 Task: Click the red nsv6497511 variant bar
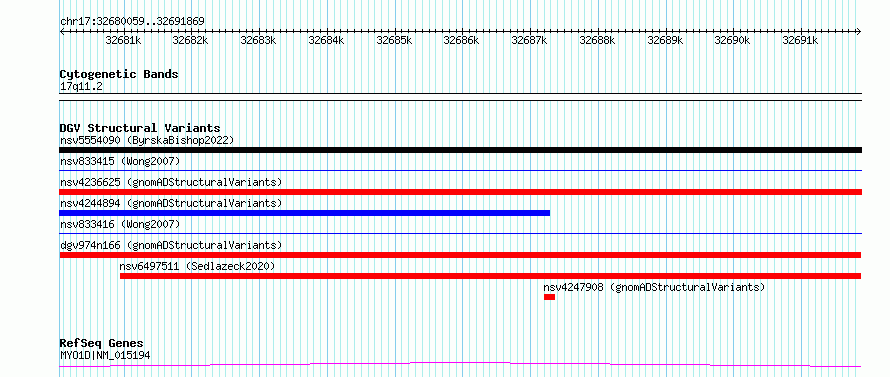[490, 276]
